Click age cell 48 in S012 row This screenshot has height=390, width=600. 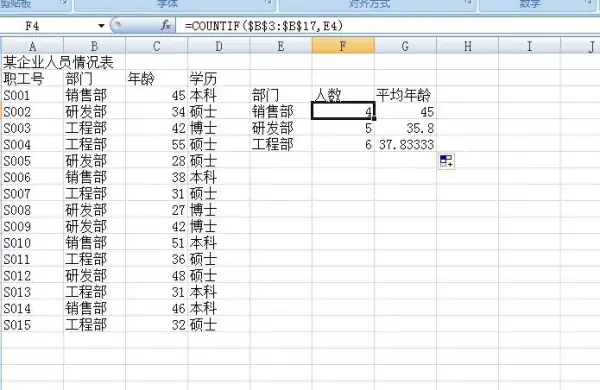point(157,276)
